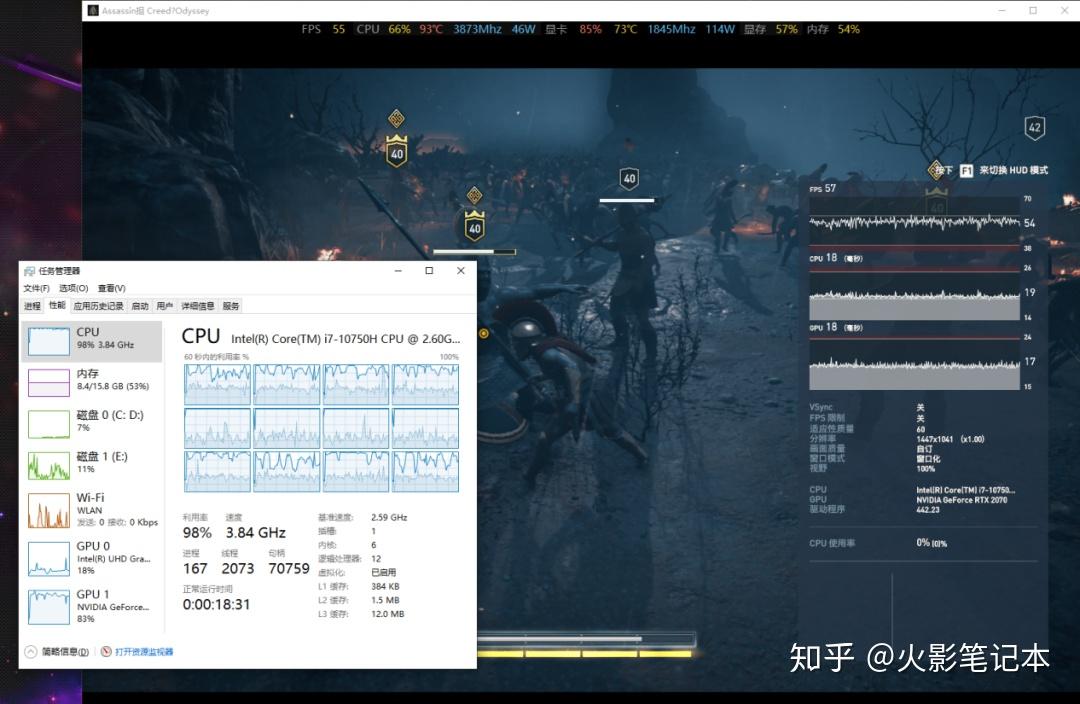Open the 选项(O) menu in Task Manager
Image resolution: width=1080 pixels, height=704 pixels.
click(x=74, y=288)
